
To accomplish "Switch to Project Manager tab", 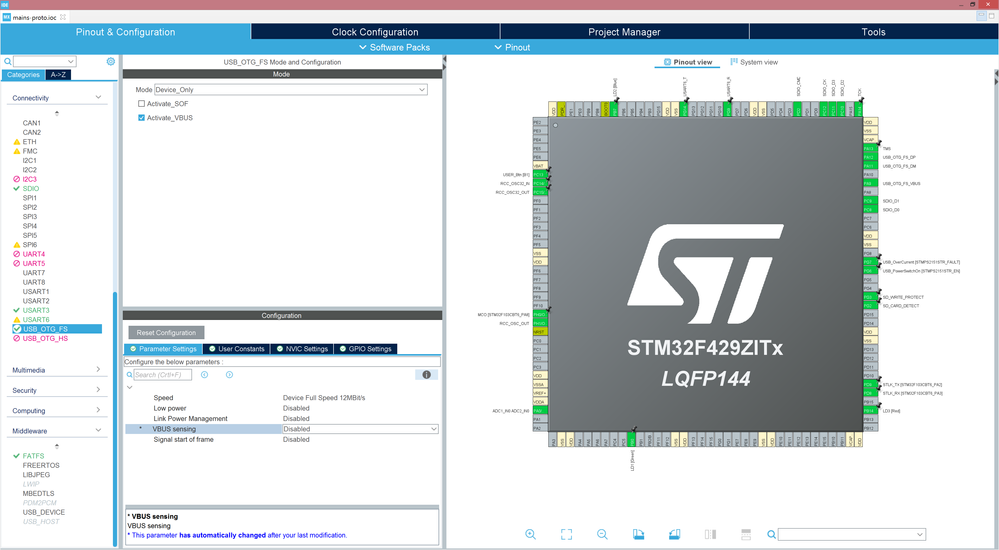I will pyautogui.click(x=624, y=32).
